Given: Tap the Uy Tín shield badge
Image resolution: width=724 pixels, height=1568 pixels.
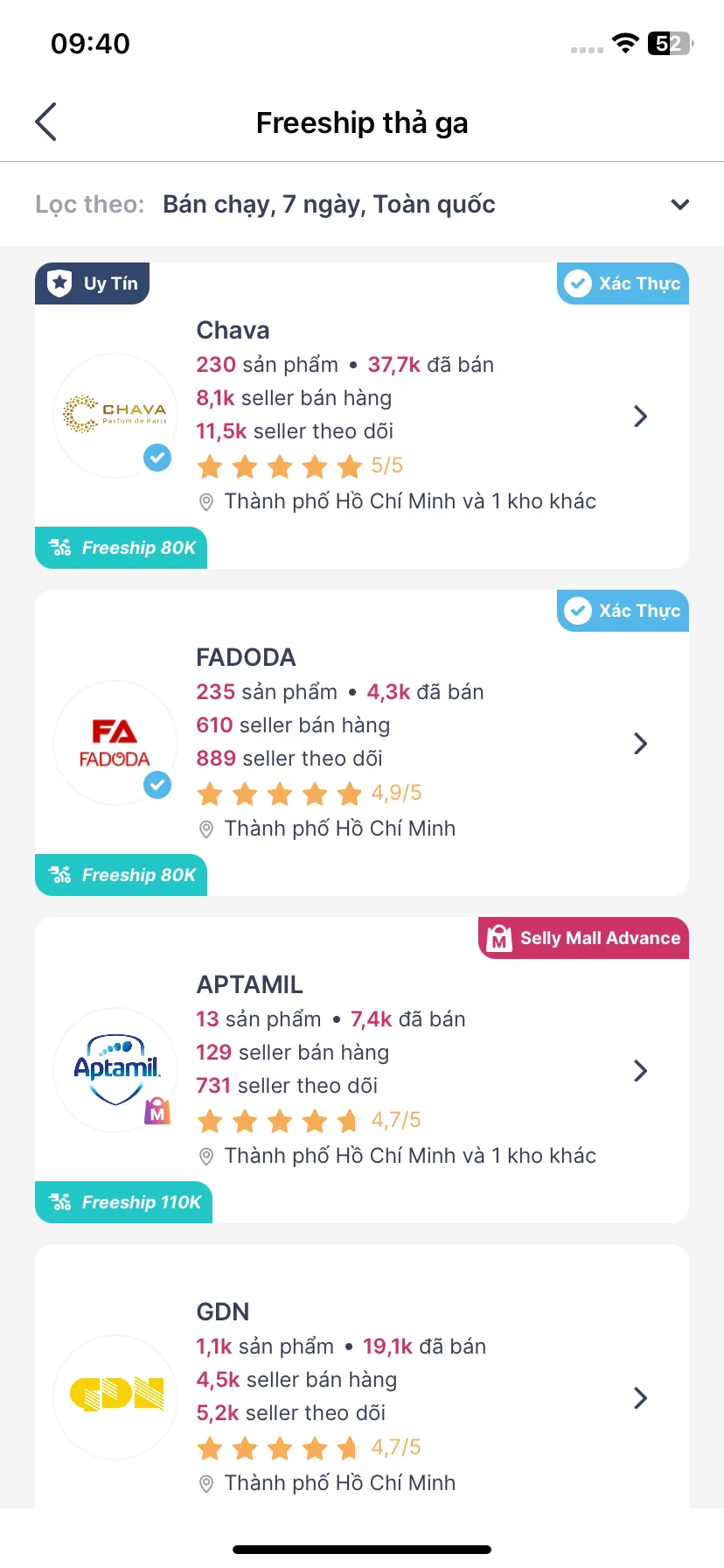Looking at the screenshot, I should coord(93,283).
